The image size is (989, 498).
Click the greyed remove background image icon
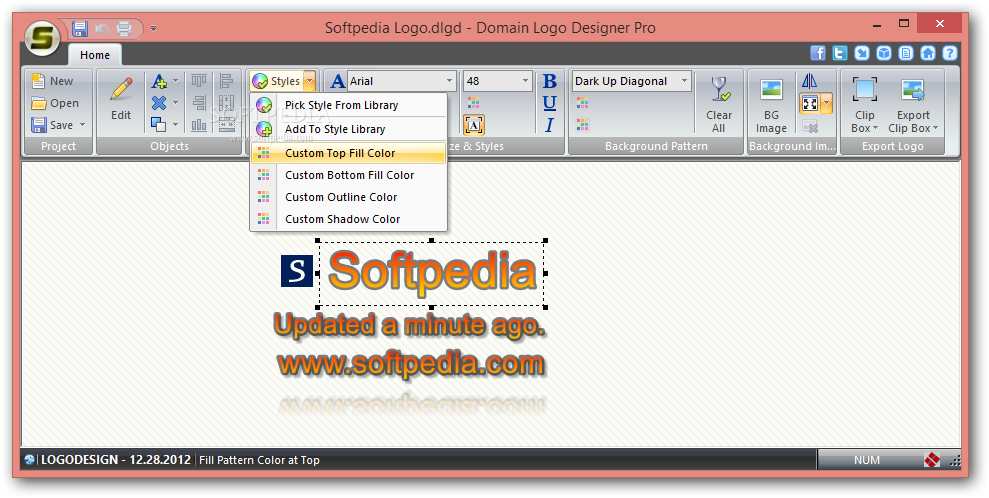click(809, 126)
